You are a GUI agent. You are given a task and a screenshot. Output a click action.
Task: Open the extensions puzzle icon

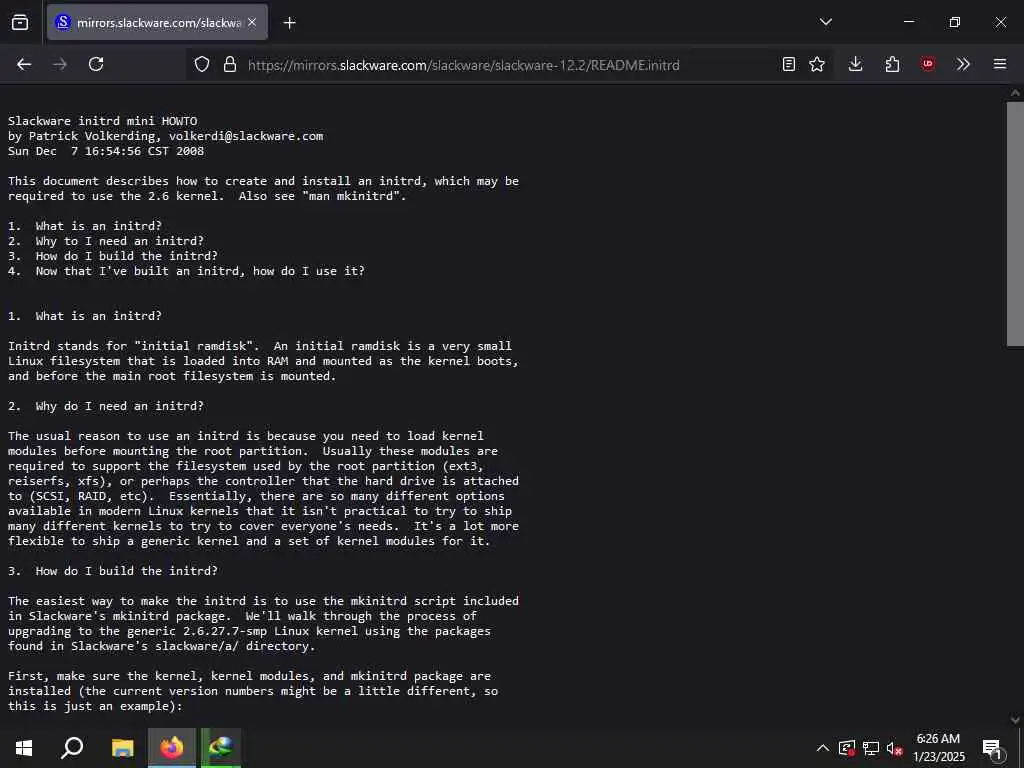coord(892,64)
